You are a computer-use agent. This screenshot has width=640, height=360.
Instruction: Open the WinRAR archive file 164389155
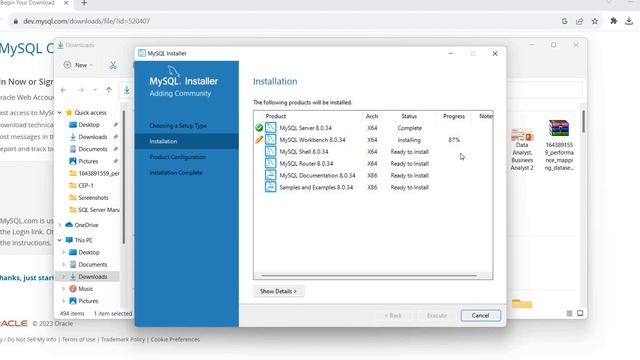coord(559,146)
